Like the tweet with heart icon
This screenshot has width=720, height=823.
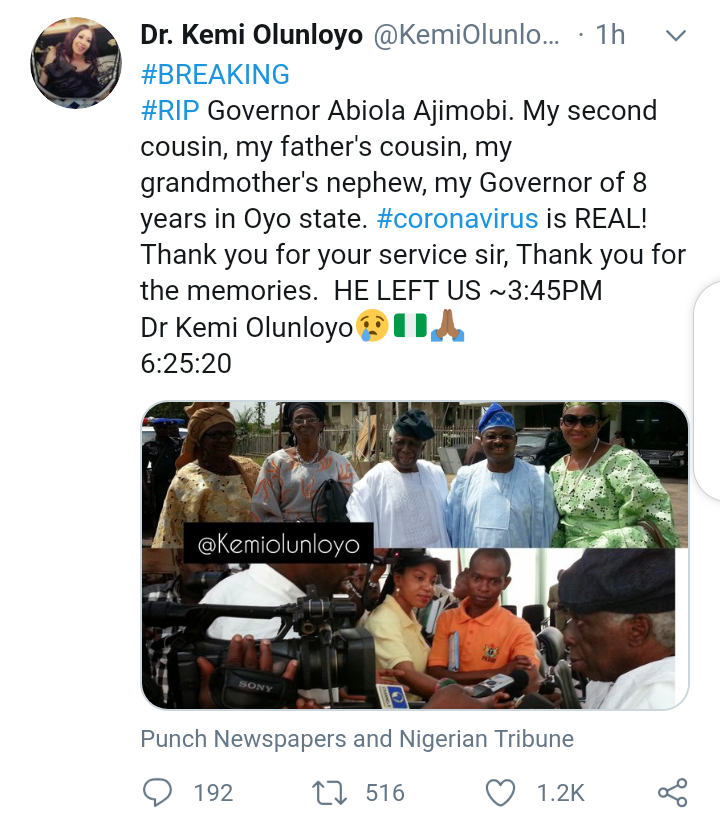pos(499,793)
